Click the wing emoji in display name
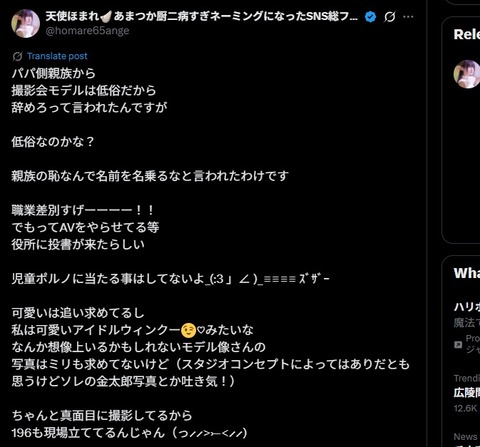Image resolution: width=480 pixels, height=447 pixels. [106, 16]
